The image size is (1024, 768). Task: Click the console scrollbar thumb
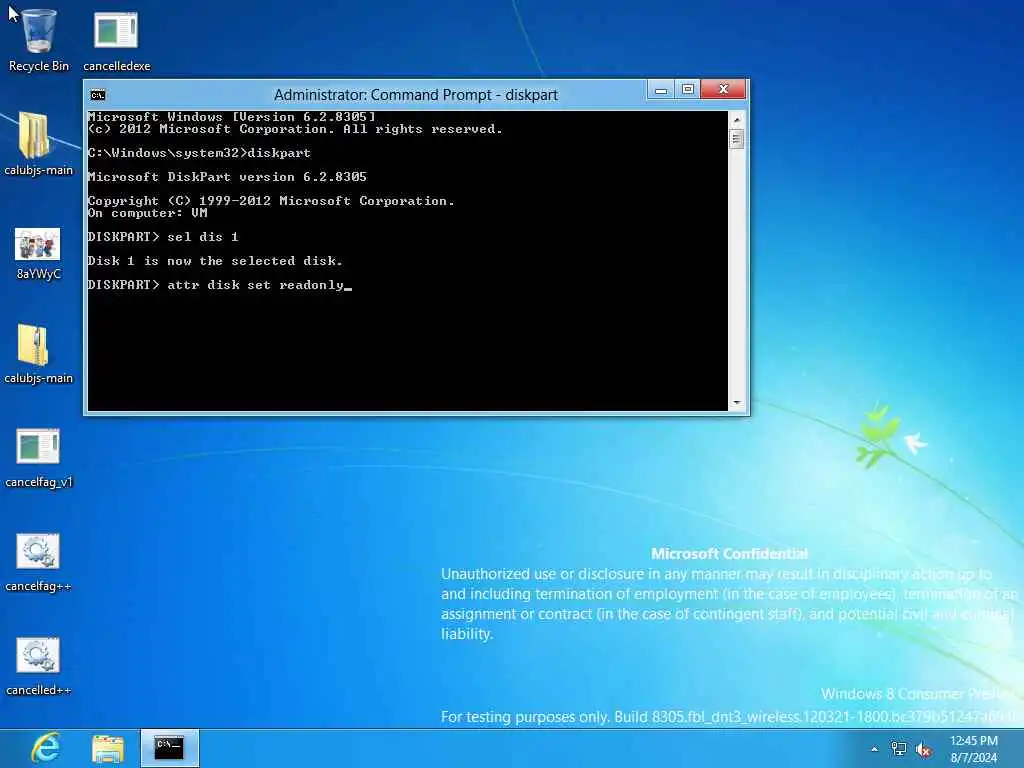[x=737, y=138]
